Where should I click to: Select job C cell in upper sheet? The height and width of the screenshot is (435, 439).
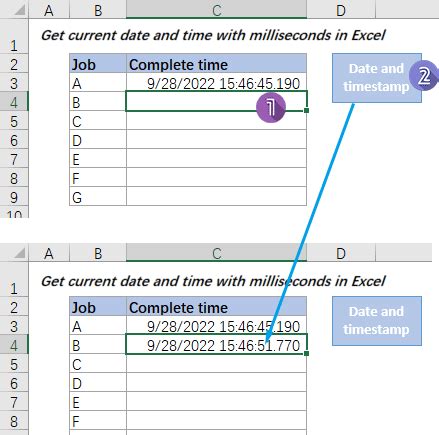click(x=98, y=120)
